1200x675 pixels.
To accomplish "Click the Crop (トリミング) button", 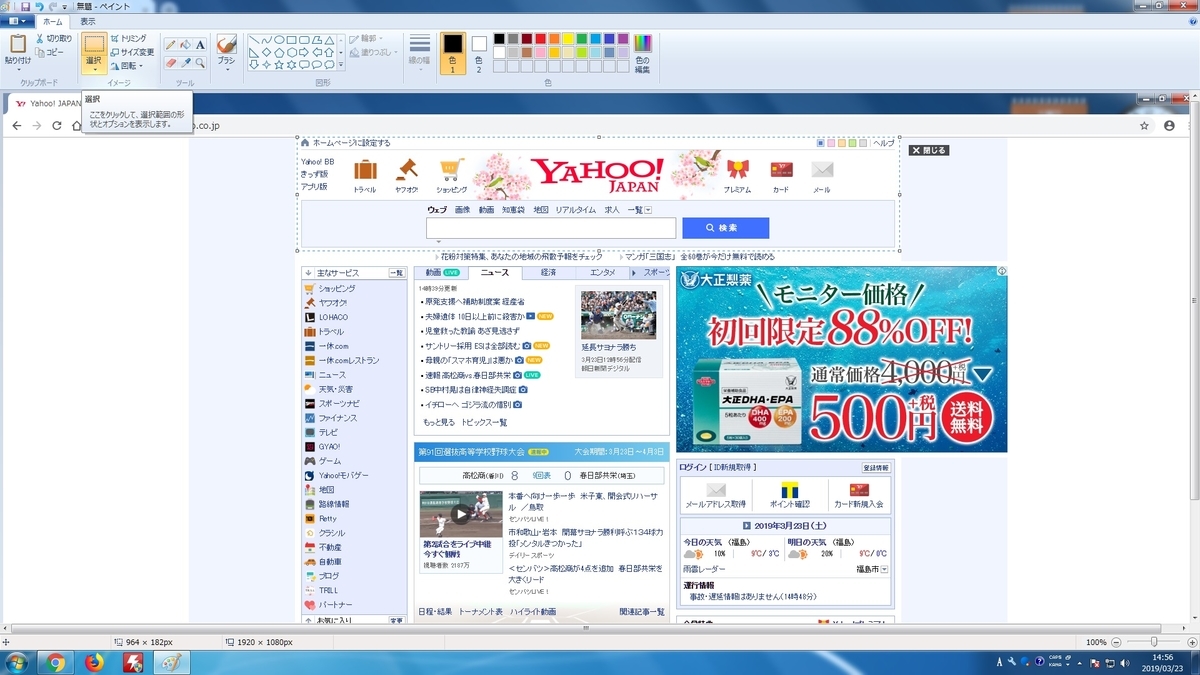I will [129, 38].
